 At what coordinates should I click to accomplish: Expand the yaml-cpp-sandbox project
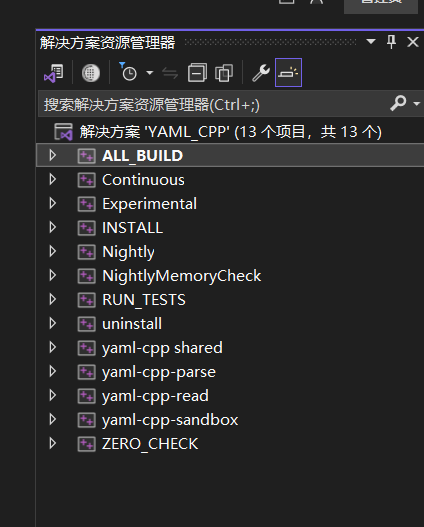click(x=52, y=419)
